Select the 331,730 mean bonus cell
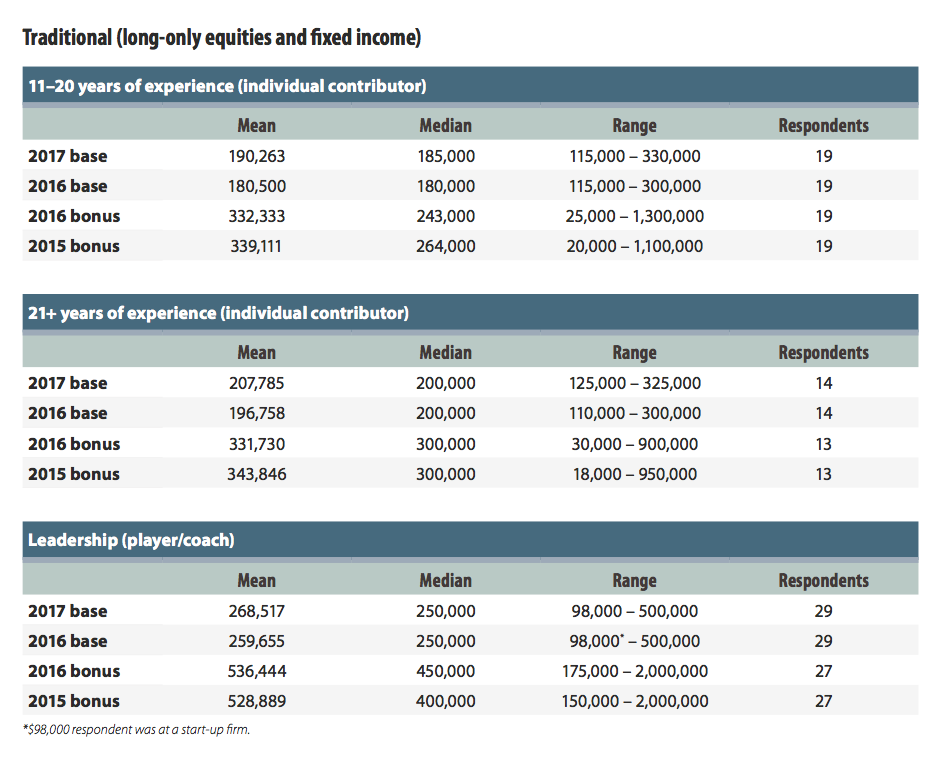 [256, 444]
